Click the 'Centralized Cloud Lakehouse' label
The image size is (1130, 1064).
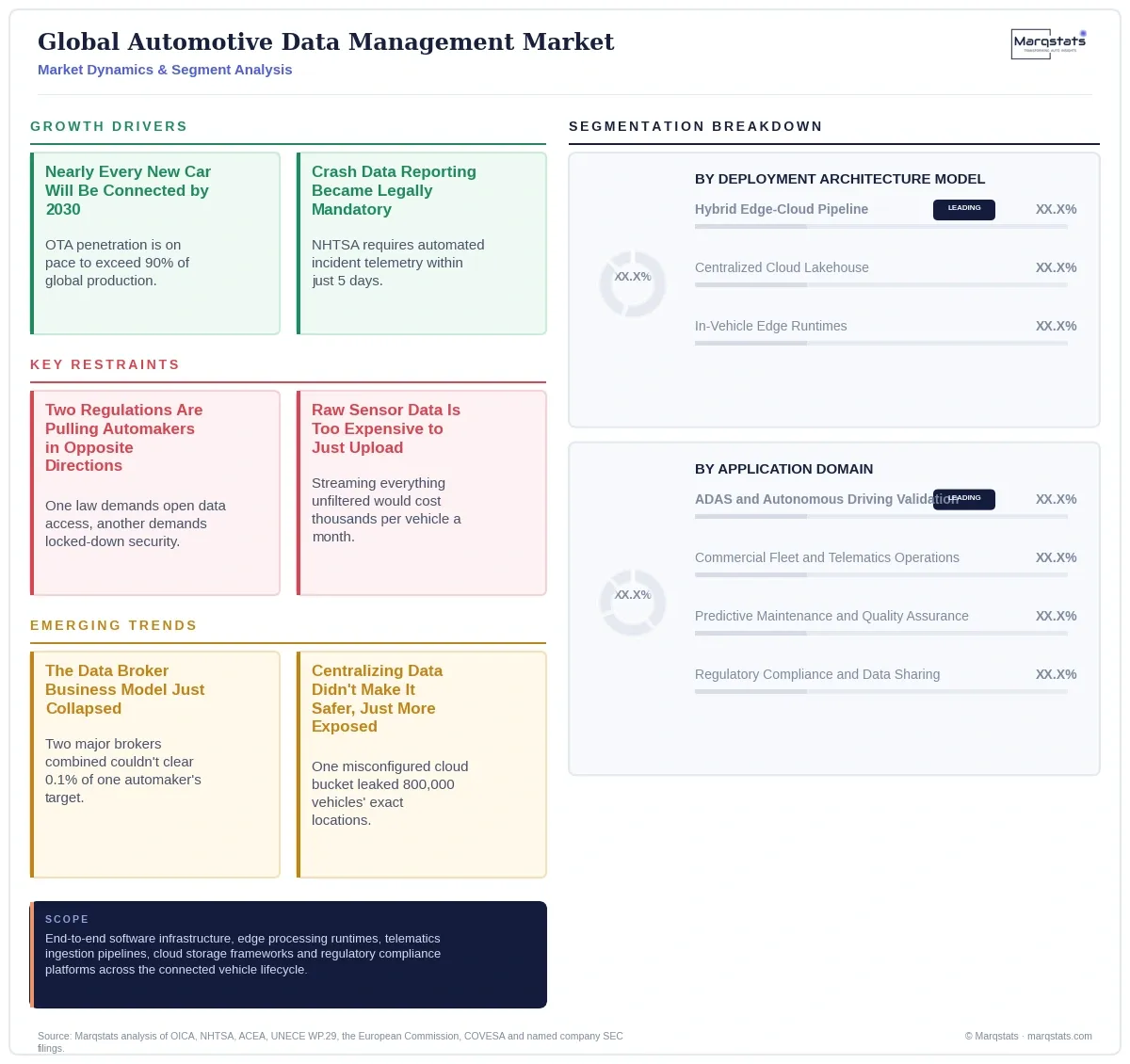pyautogui.click(x=782, y=267)
